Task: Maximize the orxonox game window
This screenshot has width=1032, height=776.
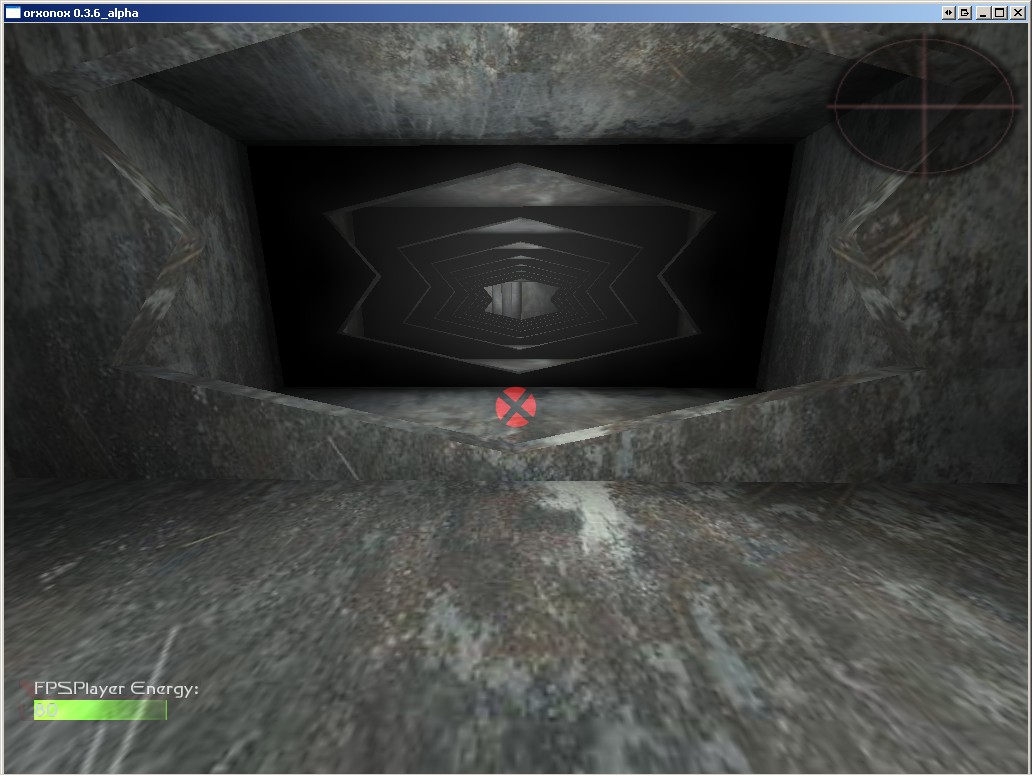Action: pyautogui.click(x=1000, y=13)
